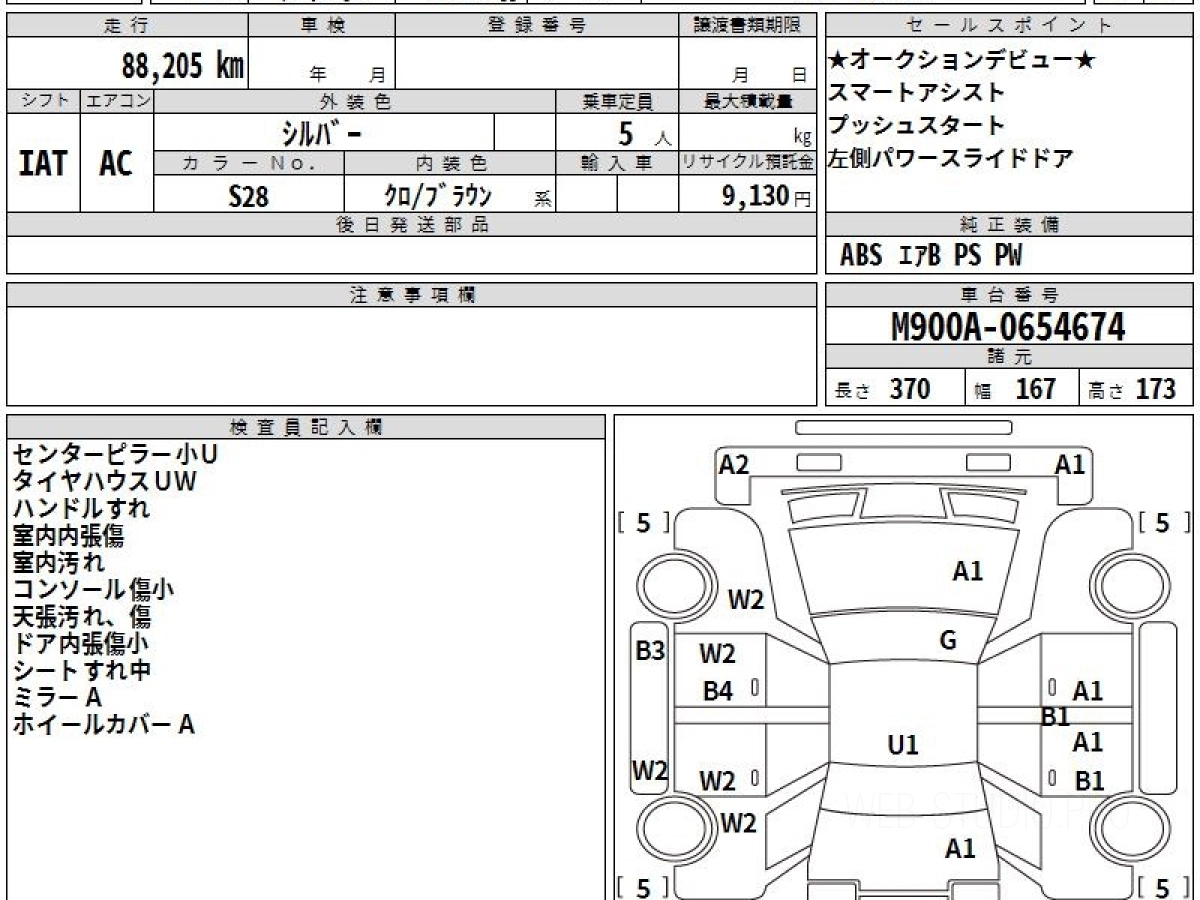Select the スマートアシスト sales point
The image size is (1200, 900).
point(917,93)
